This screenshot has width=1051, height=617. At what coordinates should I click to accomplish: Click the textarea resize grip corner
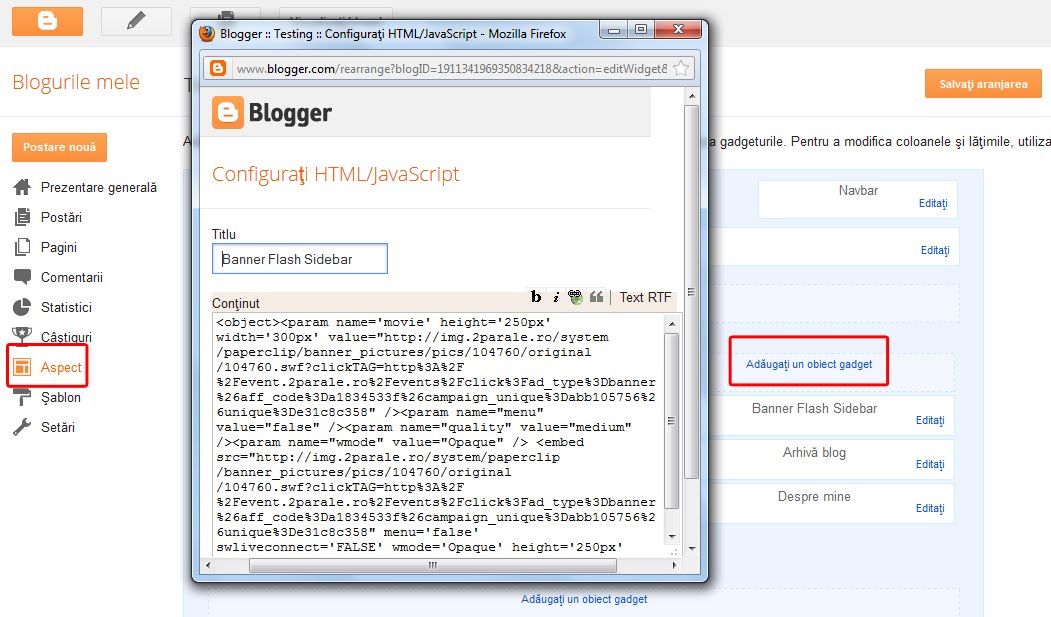point(673,551)
